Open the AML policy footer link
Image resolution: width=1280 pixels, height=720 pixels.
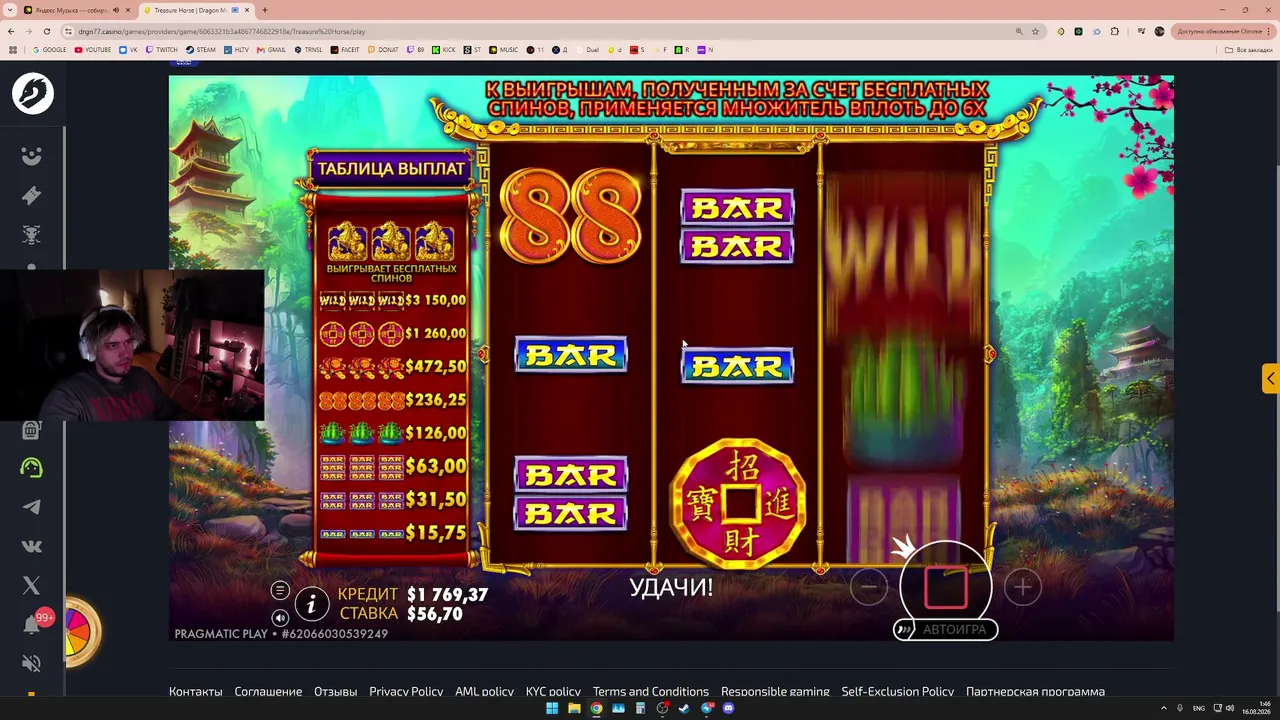(x=484, y=691)
